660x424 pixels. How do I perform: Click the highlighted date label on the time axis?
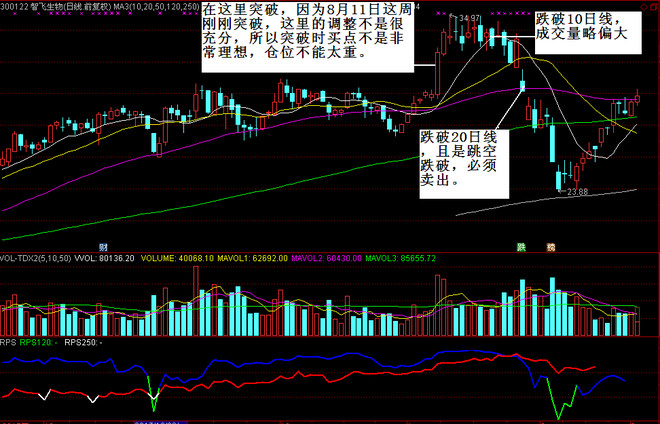(x=160, y=422)
